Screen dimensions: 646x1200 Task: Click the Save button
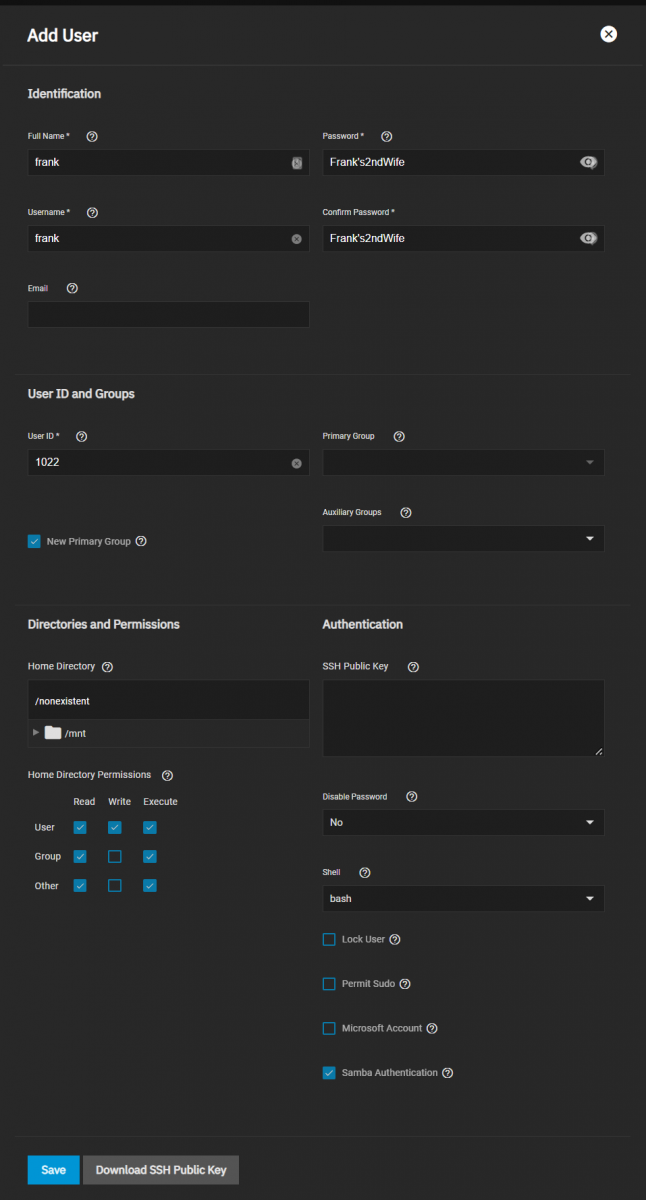click(53, 1170)
